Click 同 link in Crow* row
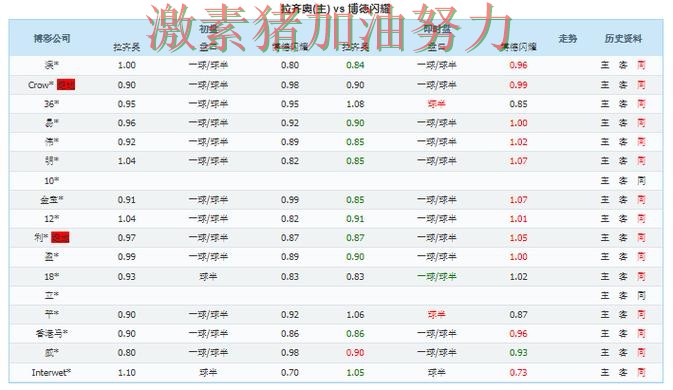 pos(641,85)
